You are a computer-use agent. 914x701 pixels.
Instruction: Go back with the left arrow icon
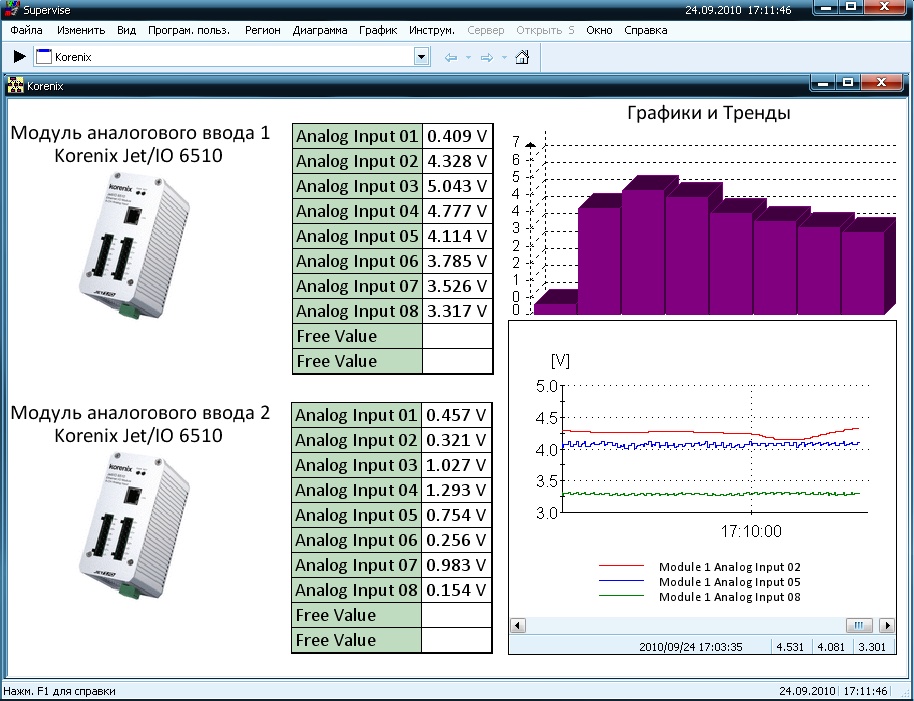point(451,57)
